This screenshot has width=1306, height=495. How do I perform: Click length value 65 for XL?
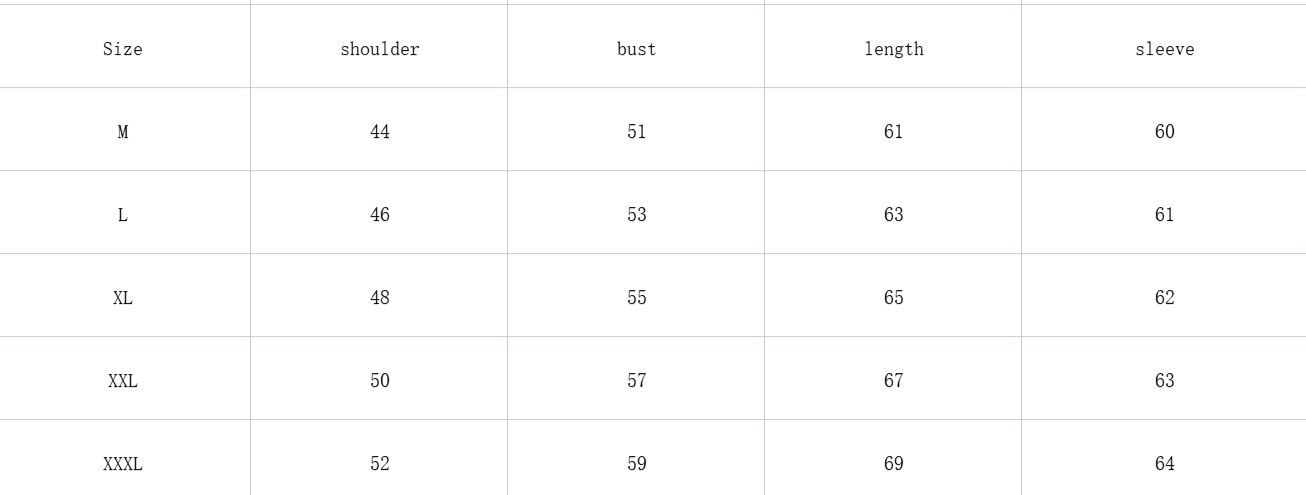point(894,298)
